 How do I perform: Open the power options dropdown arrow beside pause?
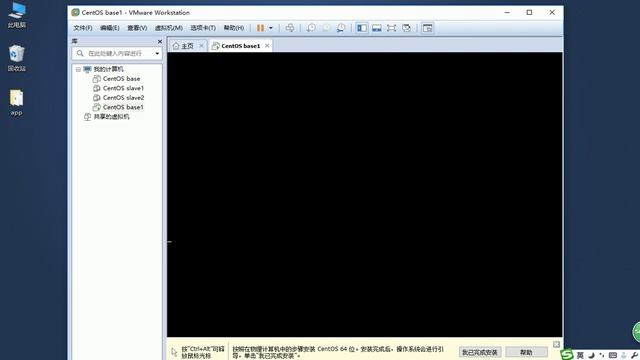271,28
